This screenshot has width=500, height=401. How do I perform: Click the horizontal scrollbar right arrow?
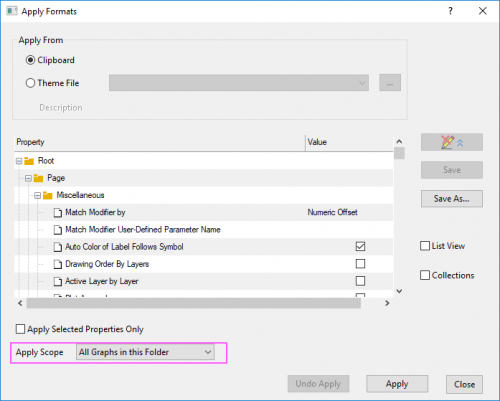[387, 303]
